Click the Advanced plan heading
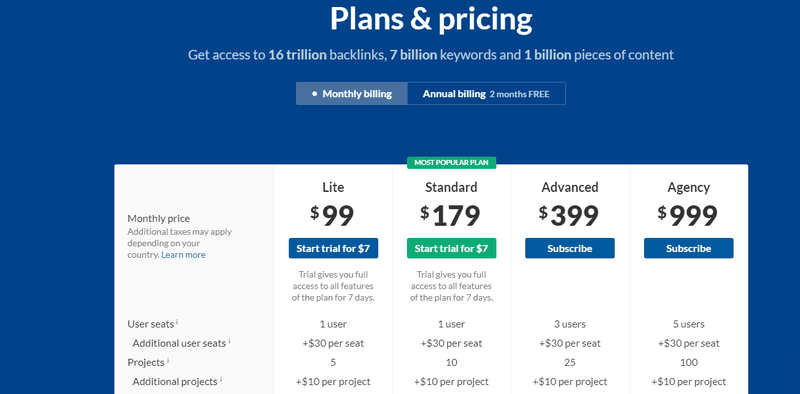The image size is (800, 394). click(570, 187)
